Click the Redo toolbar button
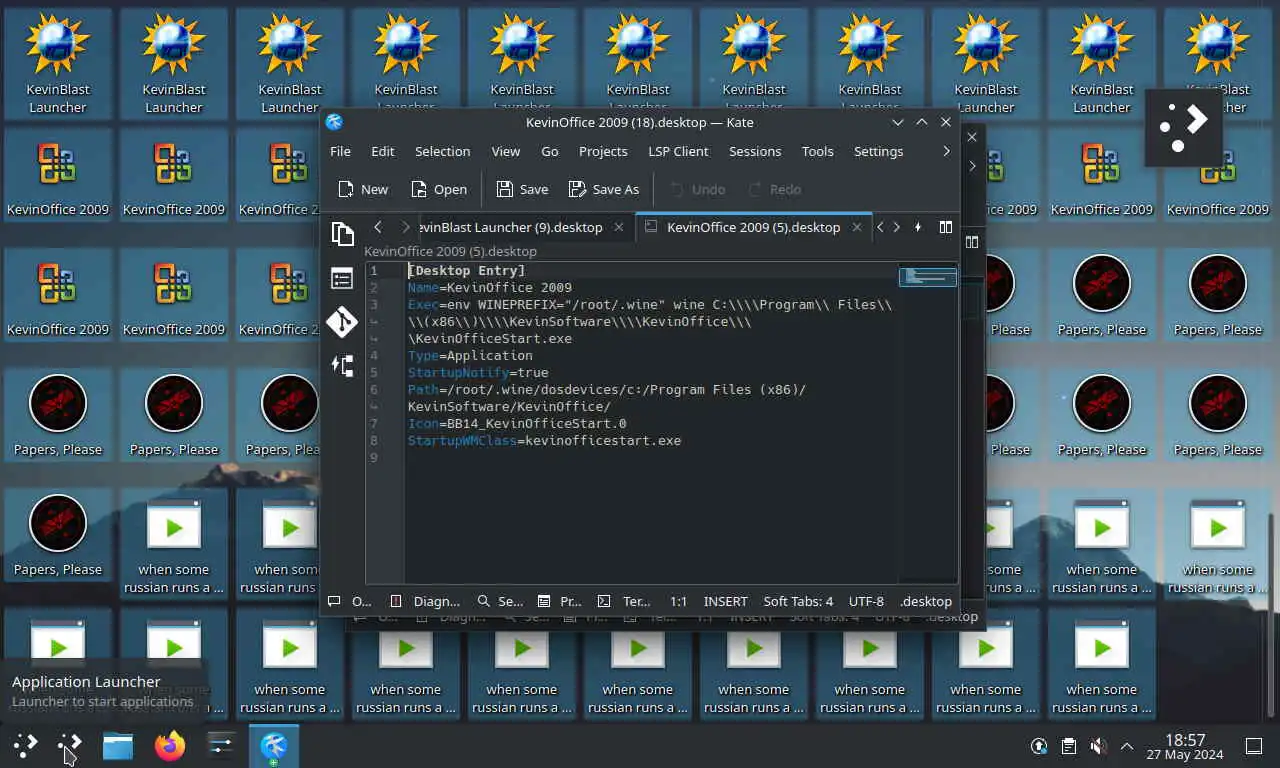The width and height of the screenshot is (1280, 768). click(774, 189)
